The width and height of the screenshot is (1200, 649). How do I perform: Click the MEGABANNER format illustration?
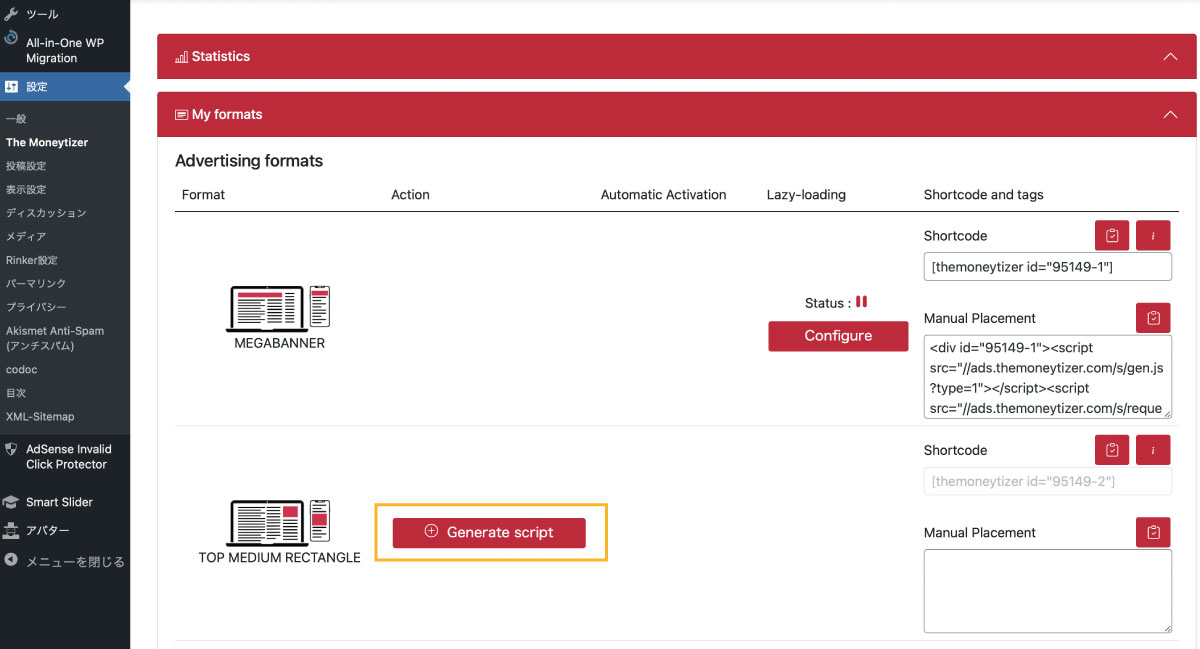pos(279,309)
